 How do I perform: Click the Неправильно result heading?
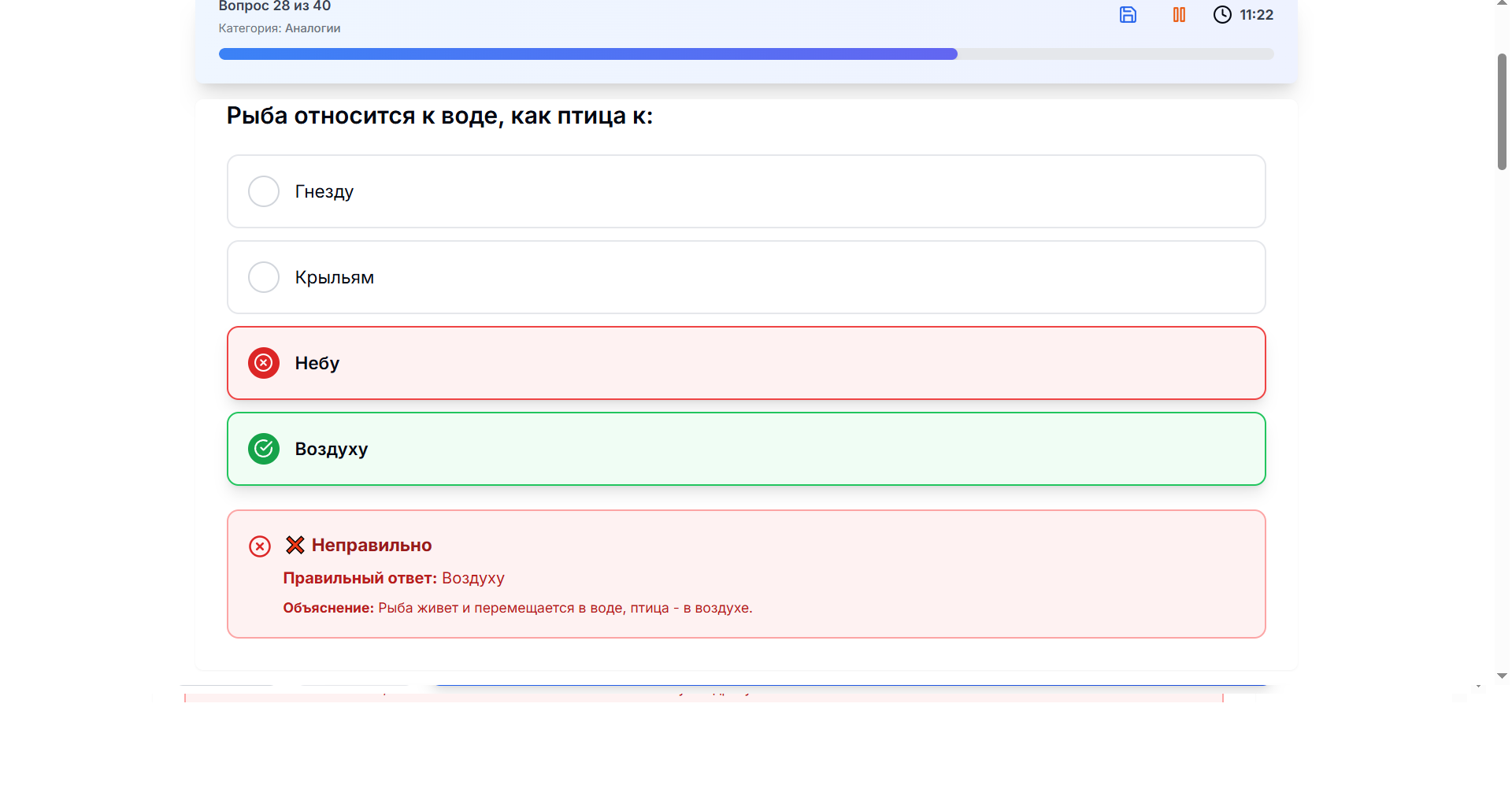(372, 545)
